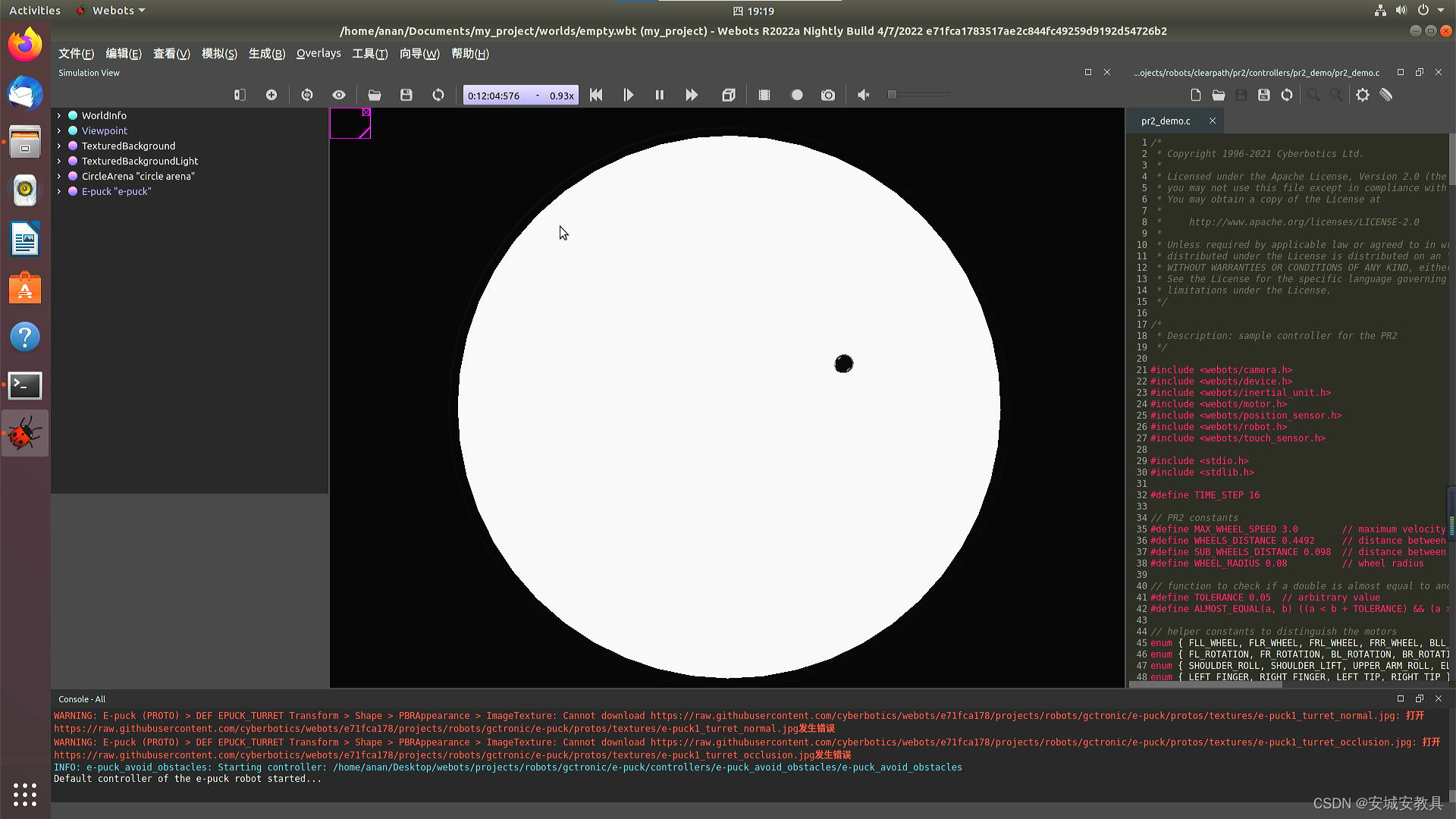Show all applications grid
Viewport: 1456px width, 819px height.
pyautogui.click(x=25, y=794)
